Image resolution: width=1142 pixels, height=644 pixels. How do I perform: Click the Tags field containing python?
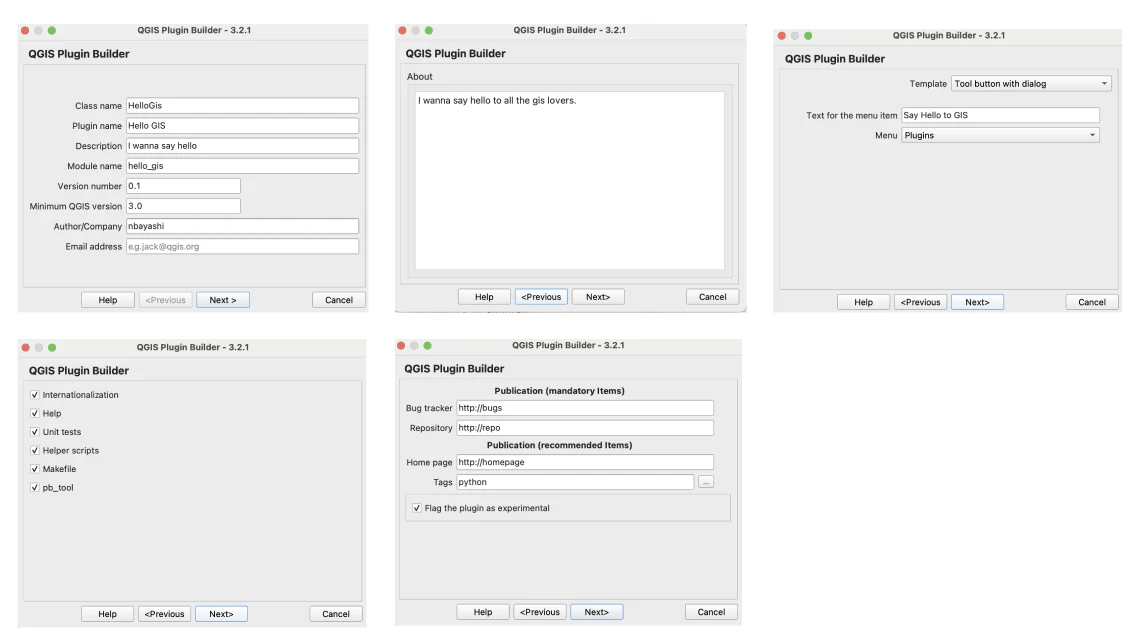[575, 482]
